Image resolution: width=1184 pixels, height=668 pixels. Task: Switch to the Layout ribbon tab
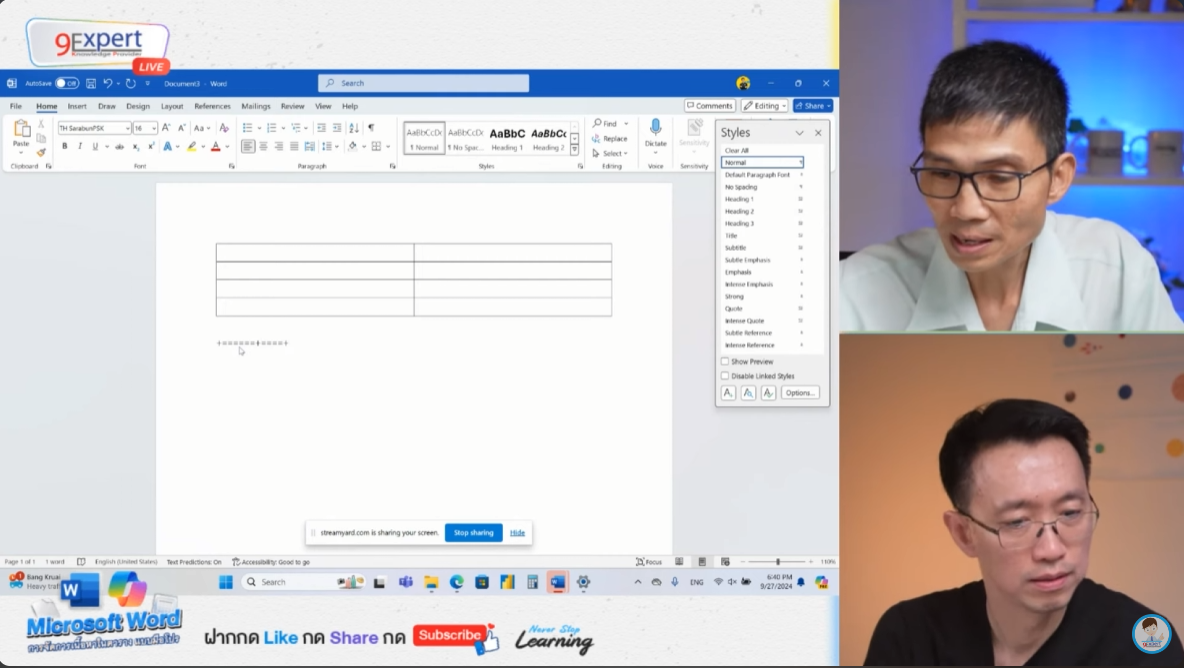point(172,106)
